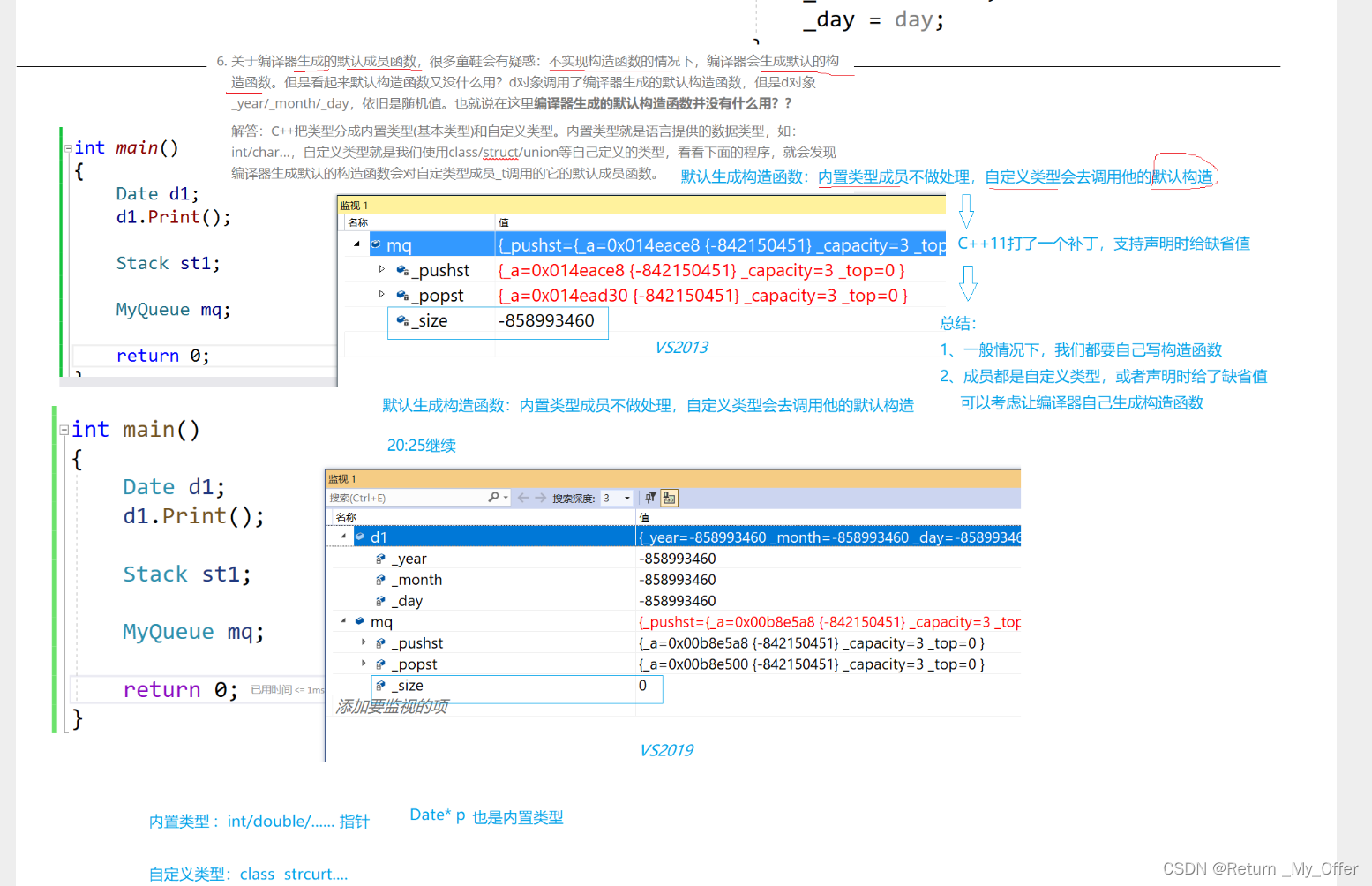Toggle the highlighted view icon in watch toolbar

click(670, 498)
